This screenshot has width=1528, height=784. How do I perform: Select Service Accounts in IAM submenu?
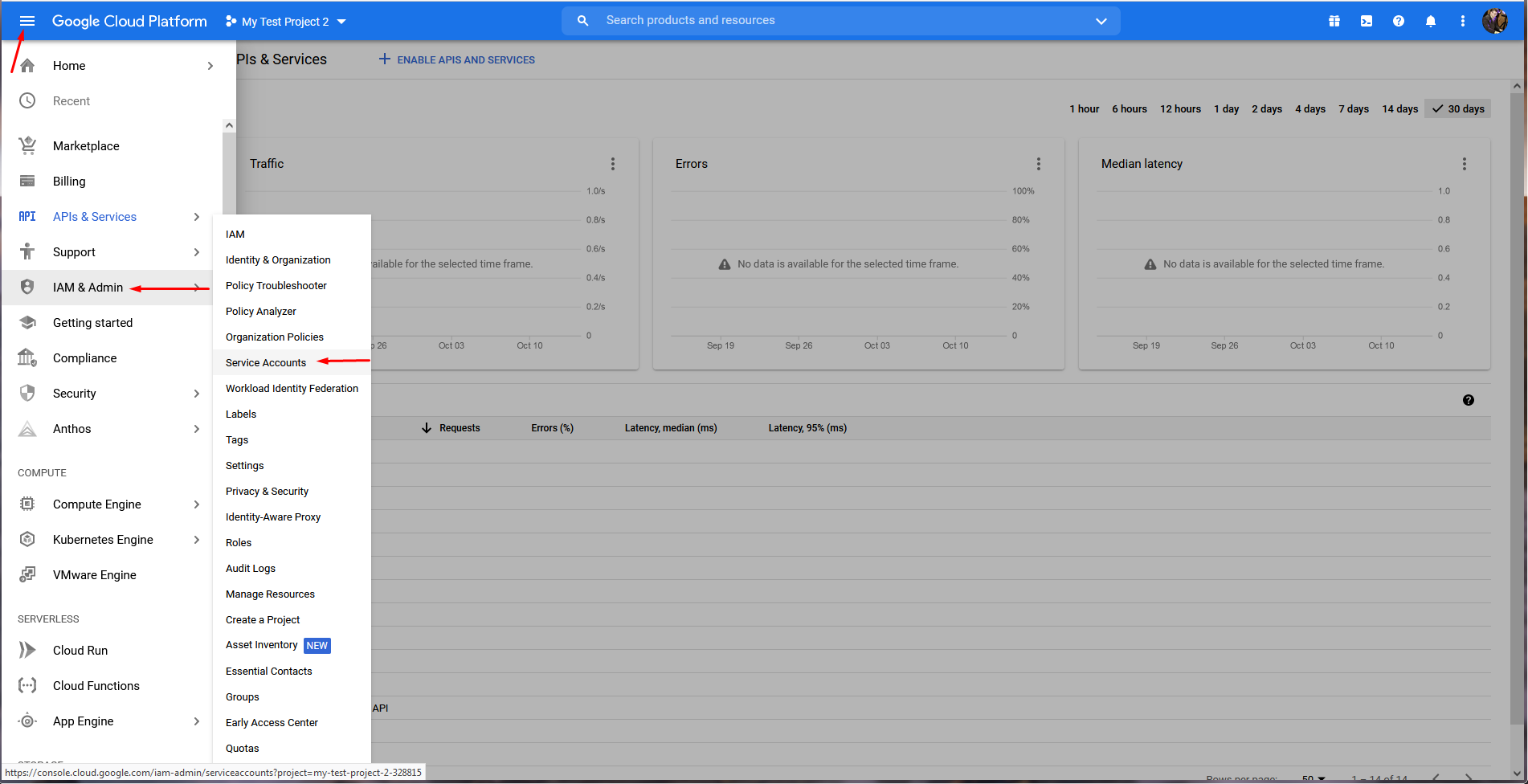(266, 363)
